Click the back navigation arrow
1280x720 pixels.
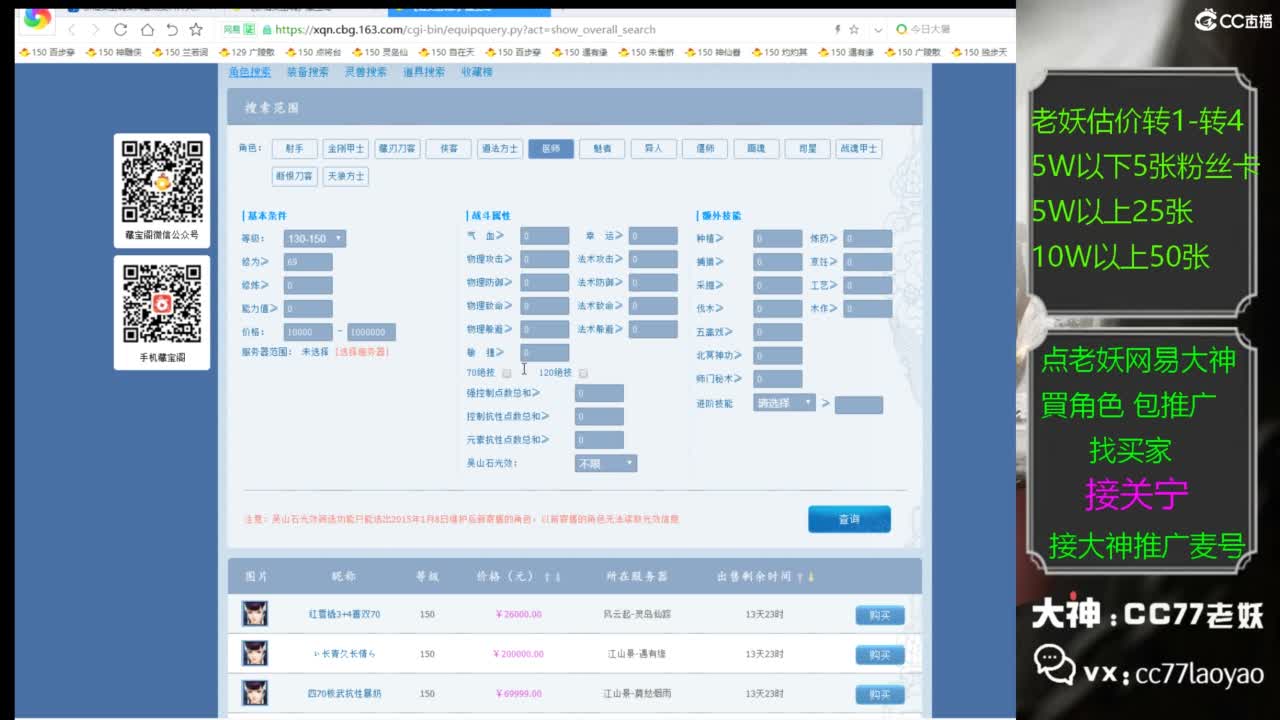point(72,30)
